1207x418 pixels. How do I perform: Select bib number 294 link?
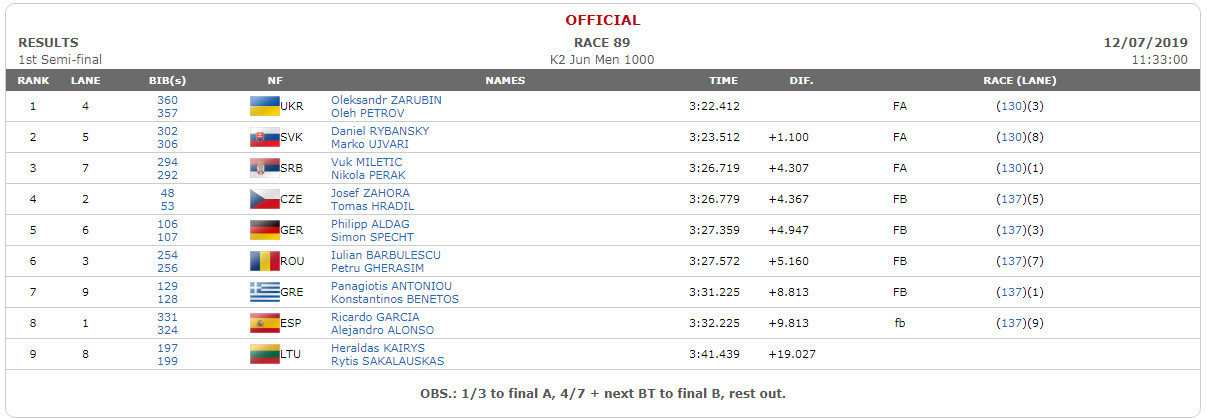pyautogui.click(x=167, y=162)
